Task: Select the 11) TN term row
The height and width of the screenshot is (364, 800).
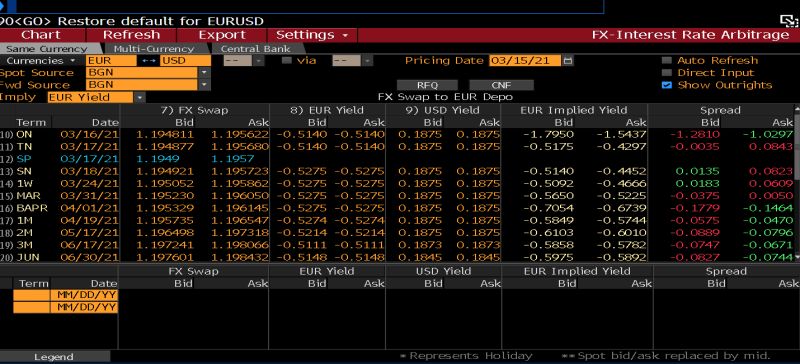Action: point(398,147)
